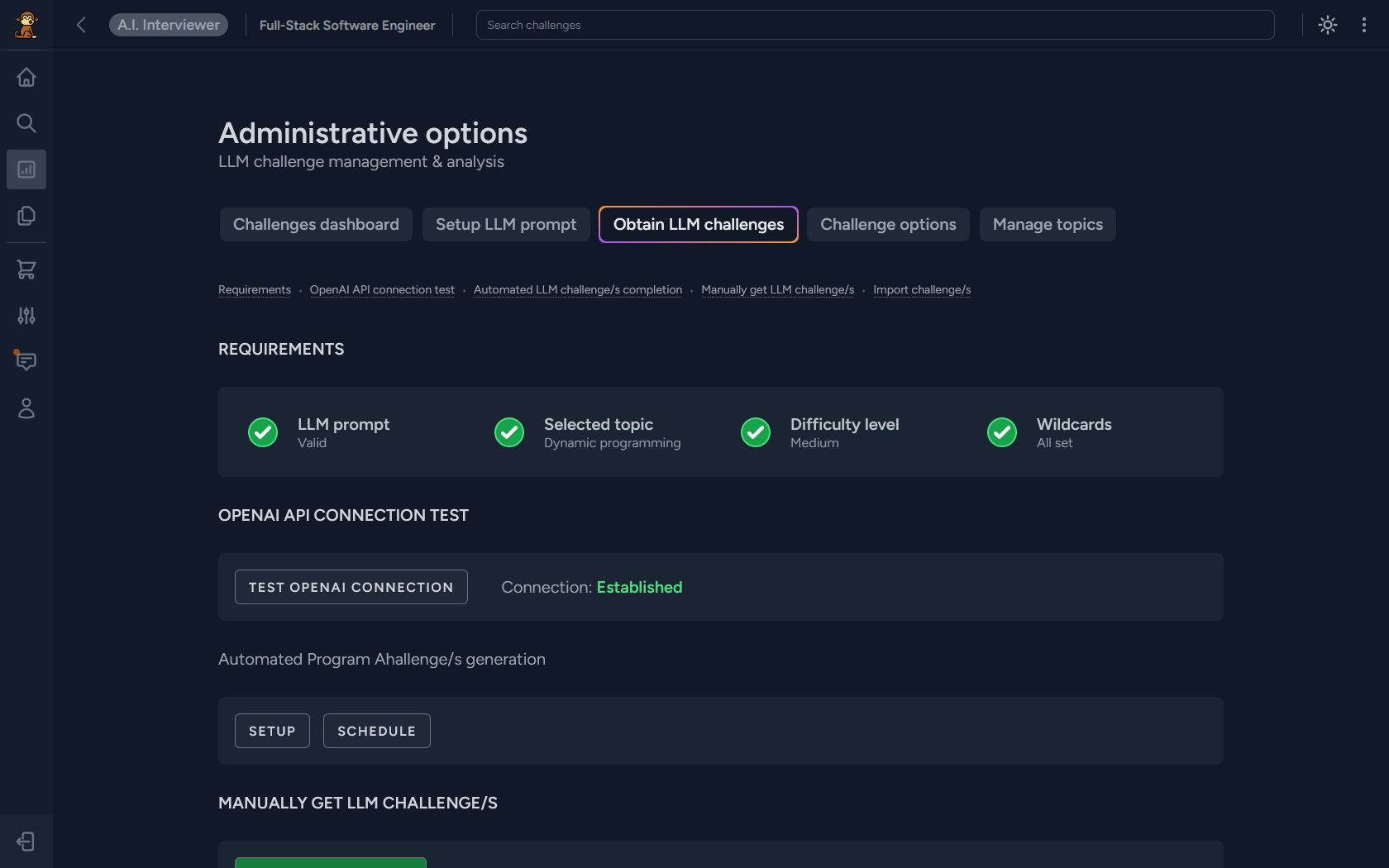Open the Search sidebar icon

pos(26,123)
